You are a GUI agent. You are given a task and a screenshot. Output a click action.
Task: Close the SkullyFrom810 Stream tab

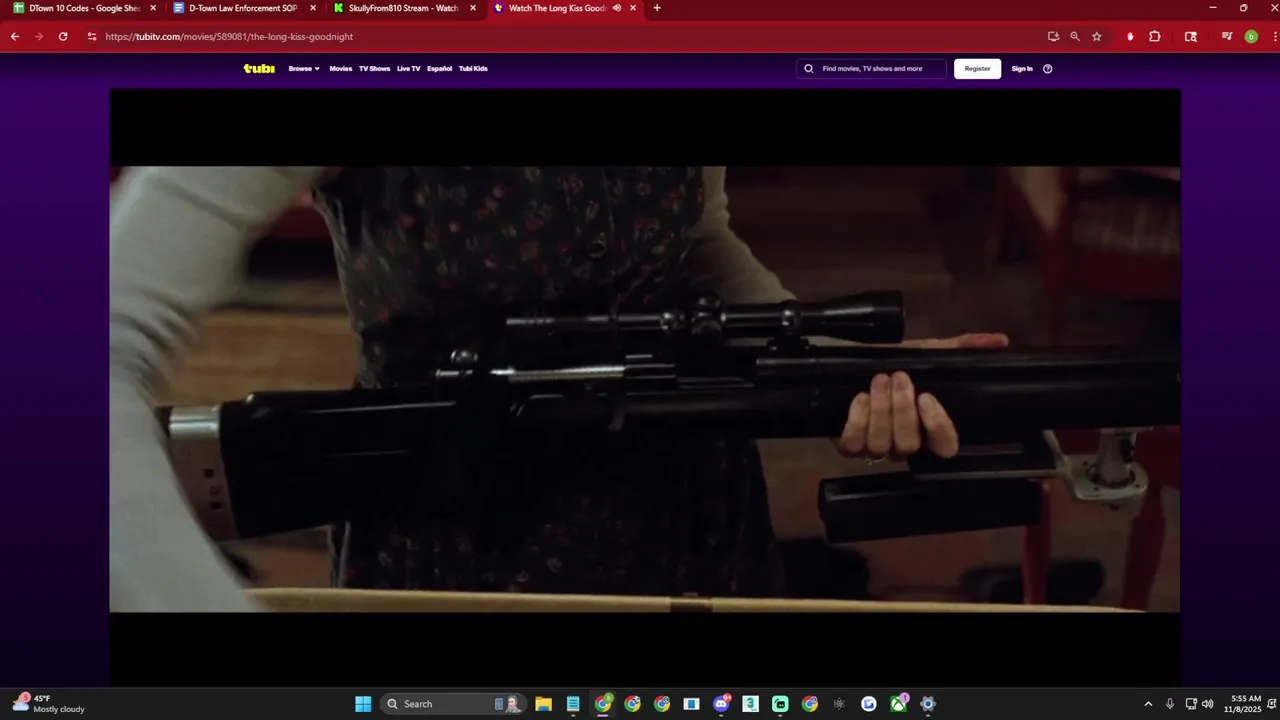pos(473,8)
